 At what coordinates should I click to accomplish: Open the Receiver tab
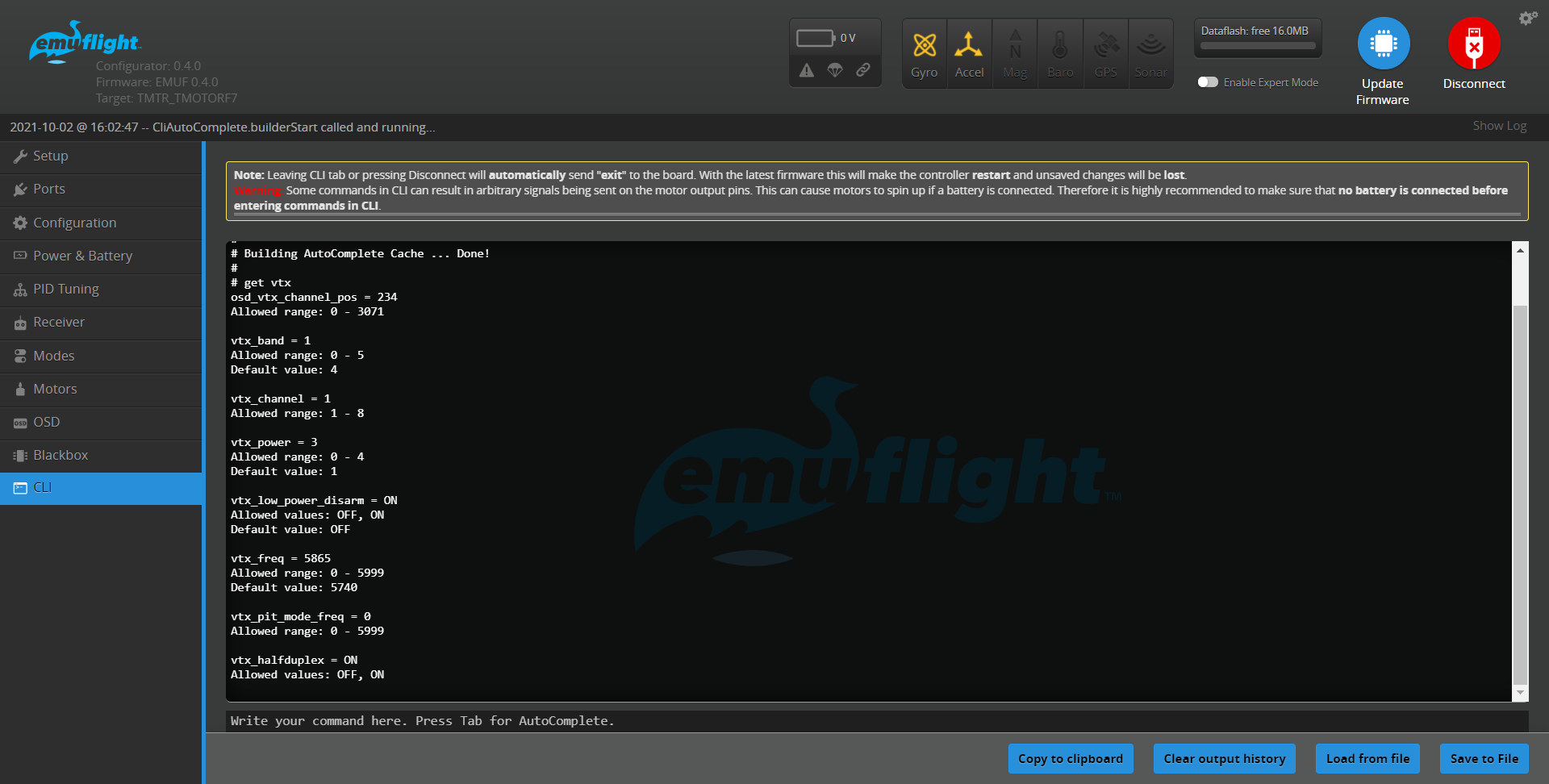coord(101,322)
